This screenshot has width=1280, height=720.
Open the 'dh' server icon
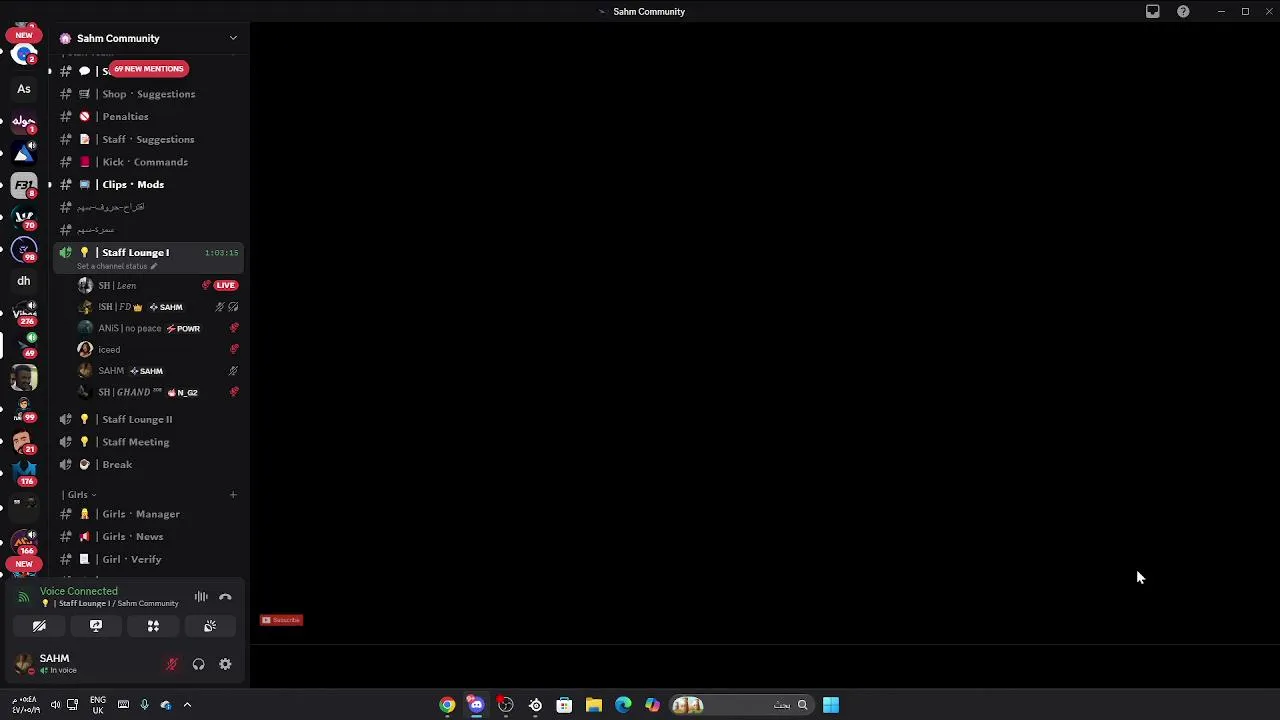click(x=24, y=281)
